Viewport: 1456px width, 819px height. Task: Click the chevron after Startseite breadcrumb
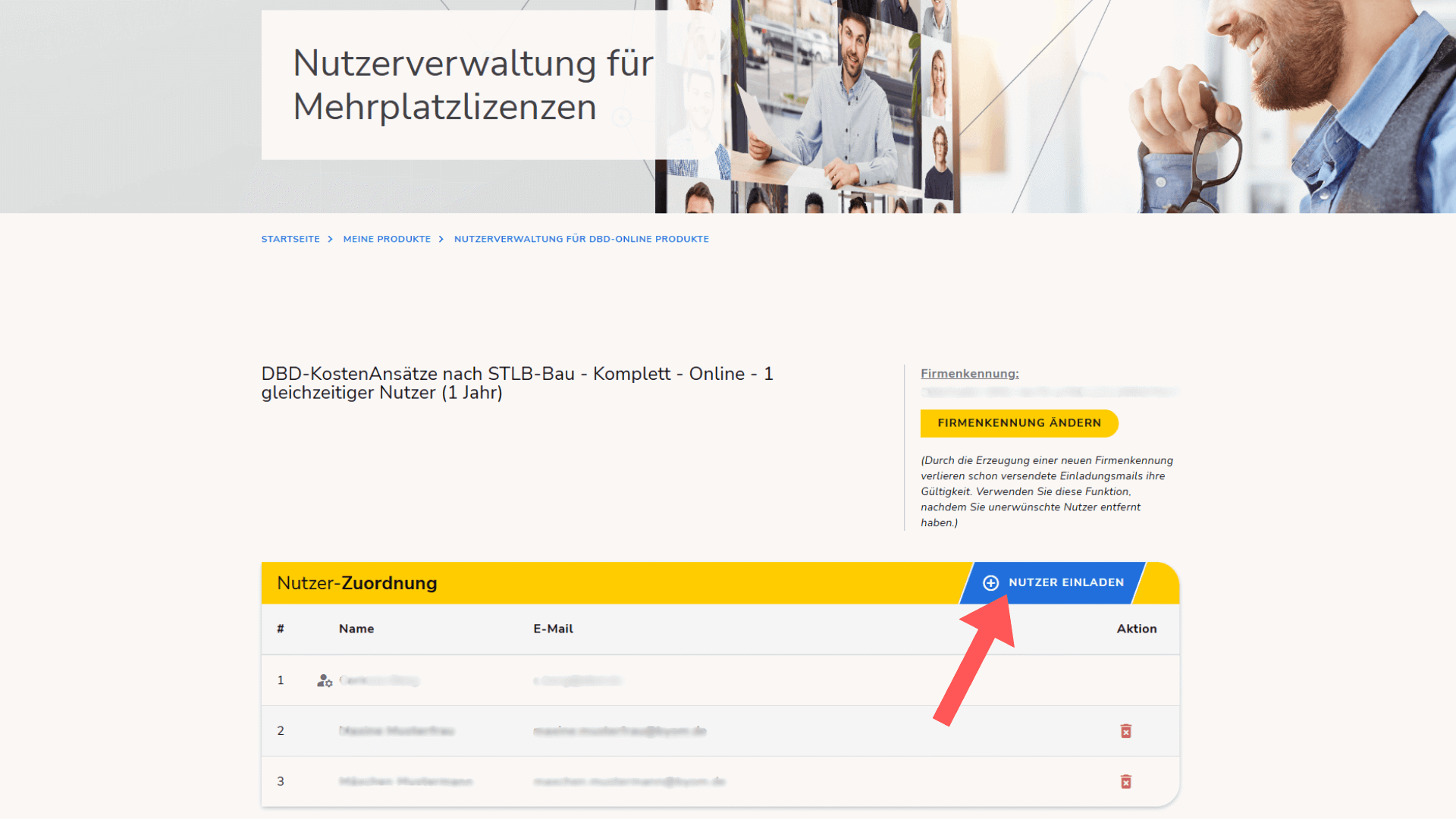[331, 239]
